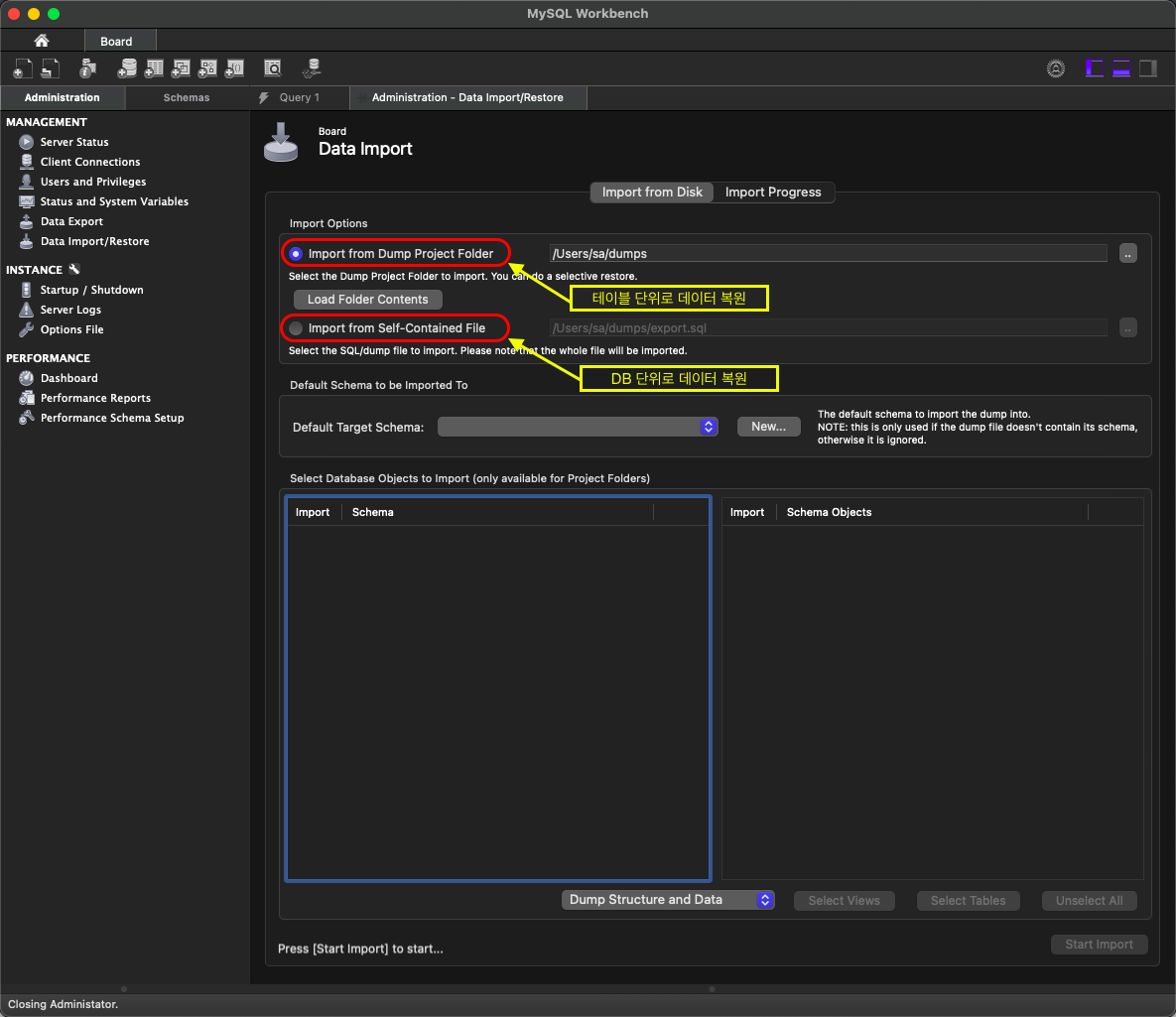Image resolution: width=1176 pixels, height=1017 pixels.
Task: Open Data Import/Restore in sidebar
Action: tap(94, 241)
